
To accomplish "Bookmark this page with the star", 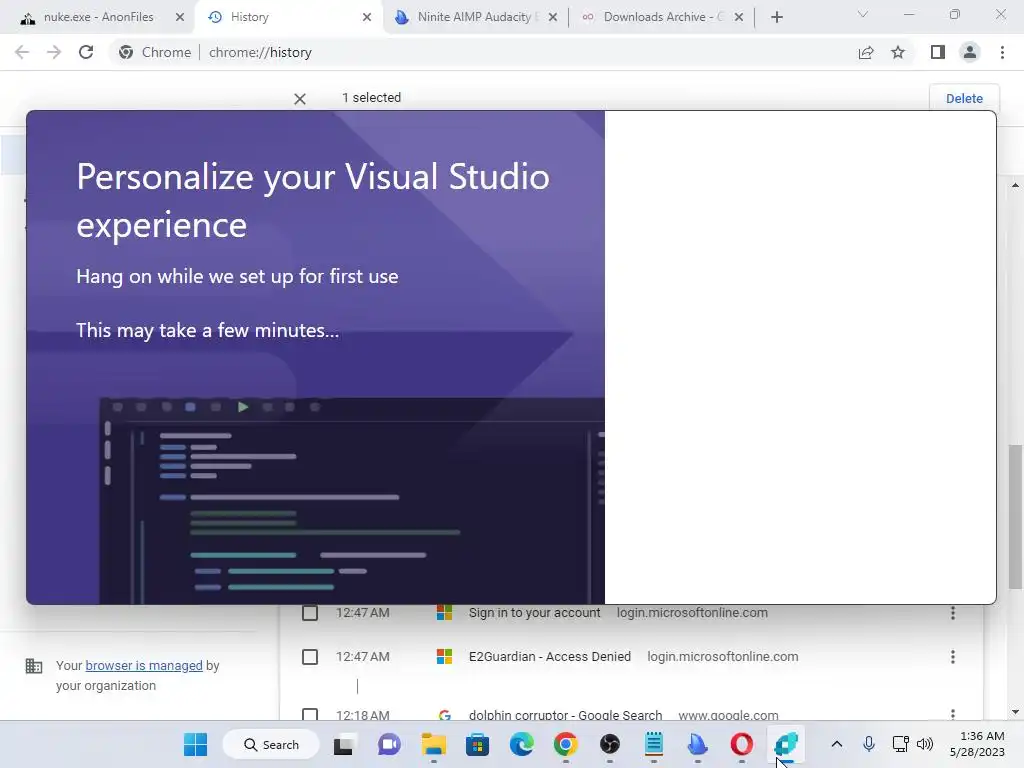I will (x=898, y=52).
